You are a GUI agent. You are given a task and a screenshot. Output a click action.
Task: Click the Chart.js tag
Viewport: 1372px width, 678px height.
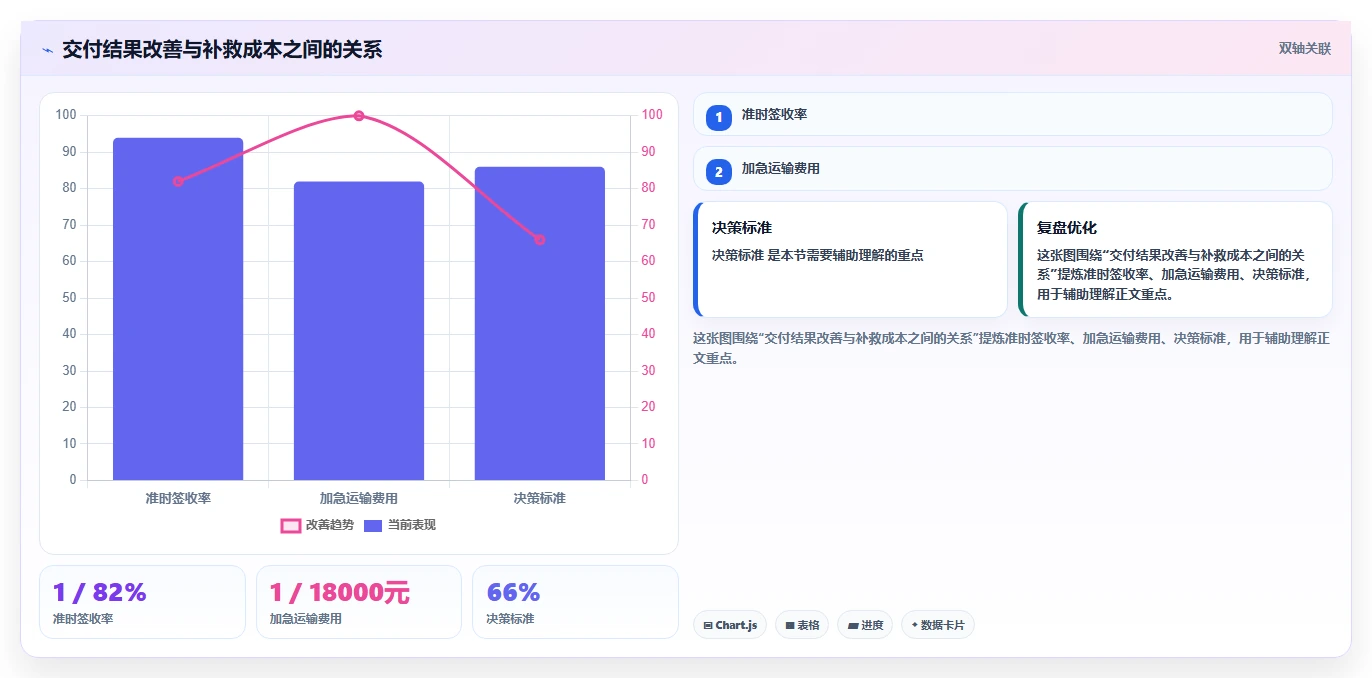pos(730,625)
